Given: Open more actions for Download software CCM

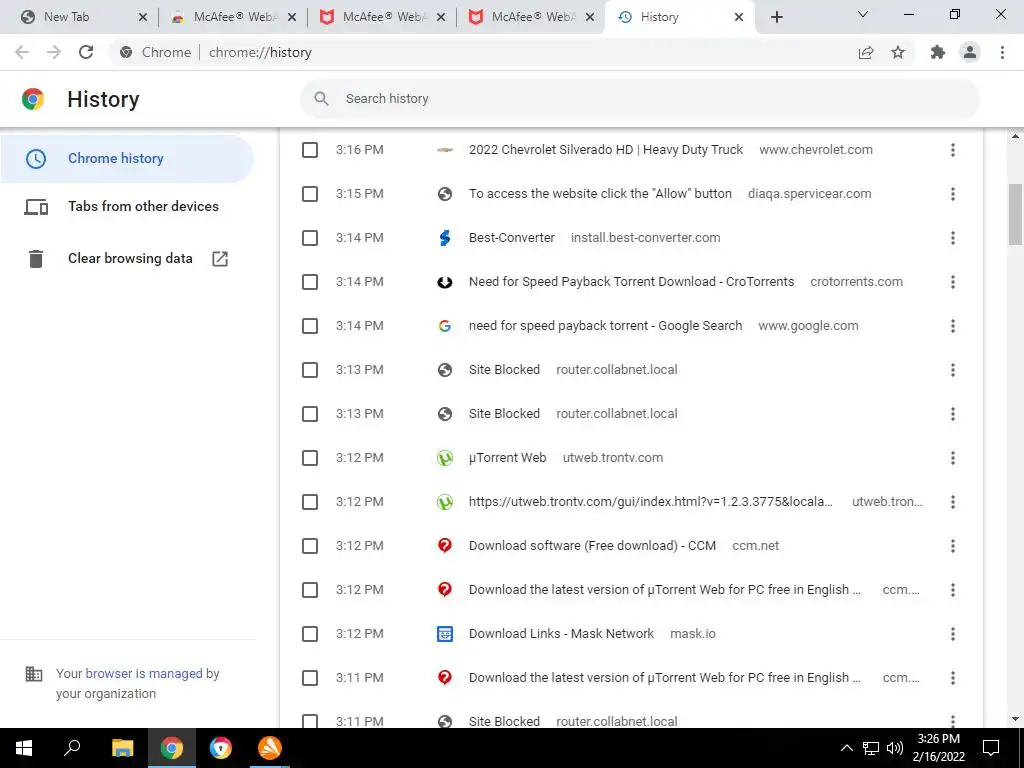Looking at the screenshot, I should 953,546.
